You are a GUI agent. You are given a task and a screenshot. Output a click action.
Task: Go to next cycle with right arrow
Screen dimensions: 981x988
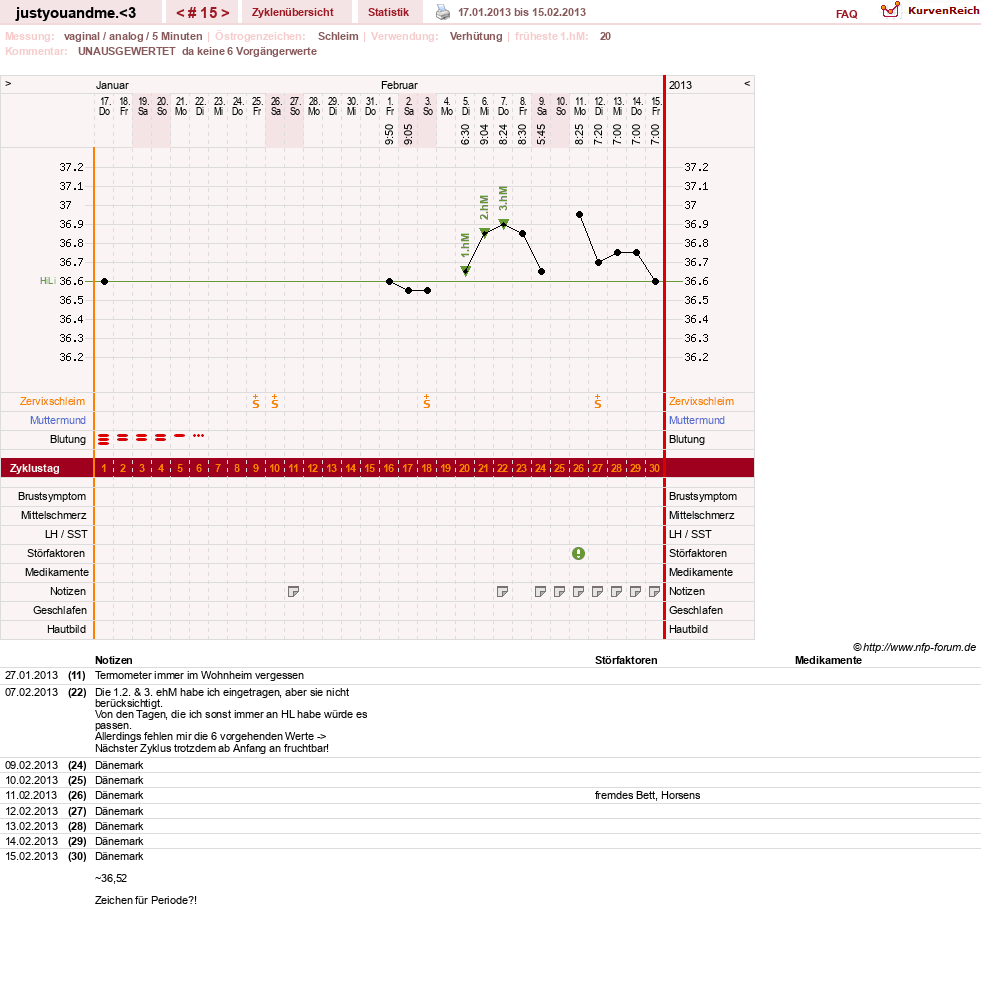pos(225,13)
